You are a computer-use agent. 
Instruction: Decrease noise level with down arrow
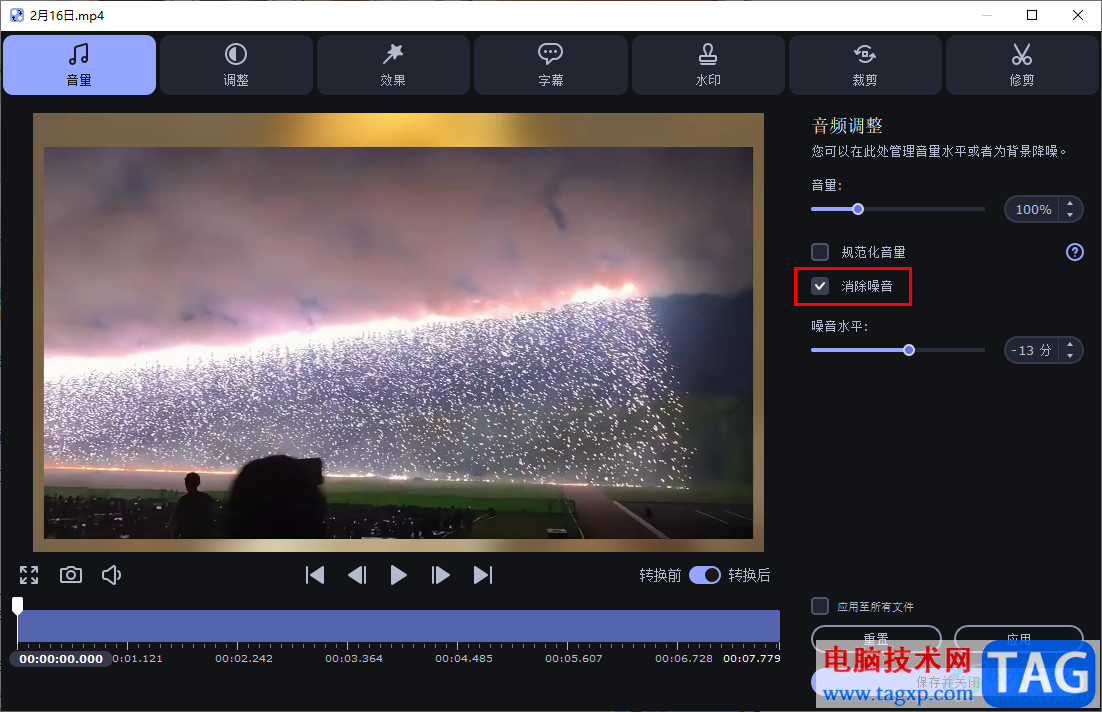click(x=1070, y=356)
